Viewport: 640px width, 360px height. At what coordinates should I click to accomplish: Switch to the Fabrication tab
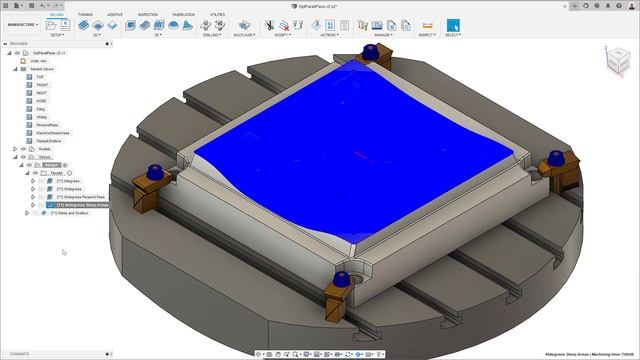[x=183, y=15]
